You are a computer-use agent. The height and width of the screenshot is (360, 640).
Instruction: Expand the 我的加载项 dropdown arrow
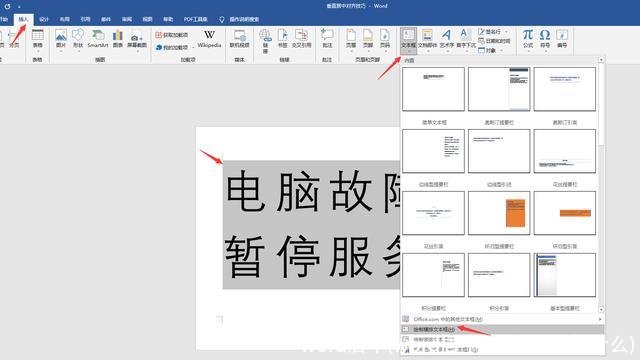coord(193,48)
